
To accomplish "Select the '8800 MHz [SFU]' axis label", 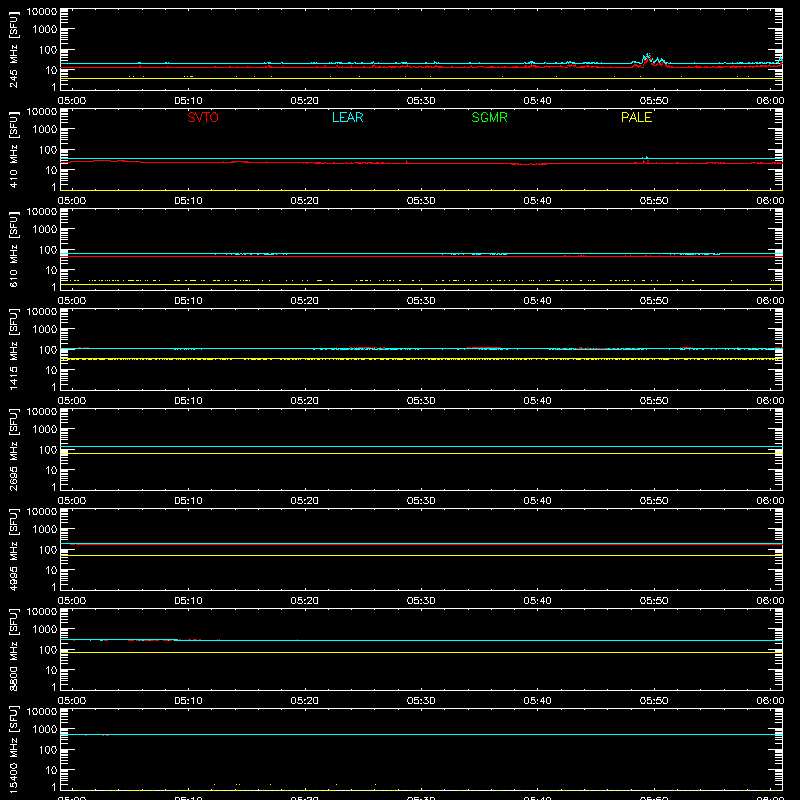I will point(14,649).
